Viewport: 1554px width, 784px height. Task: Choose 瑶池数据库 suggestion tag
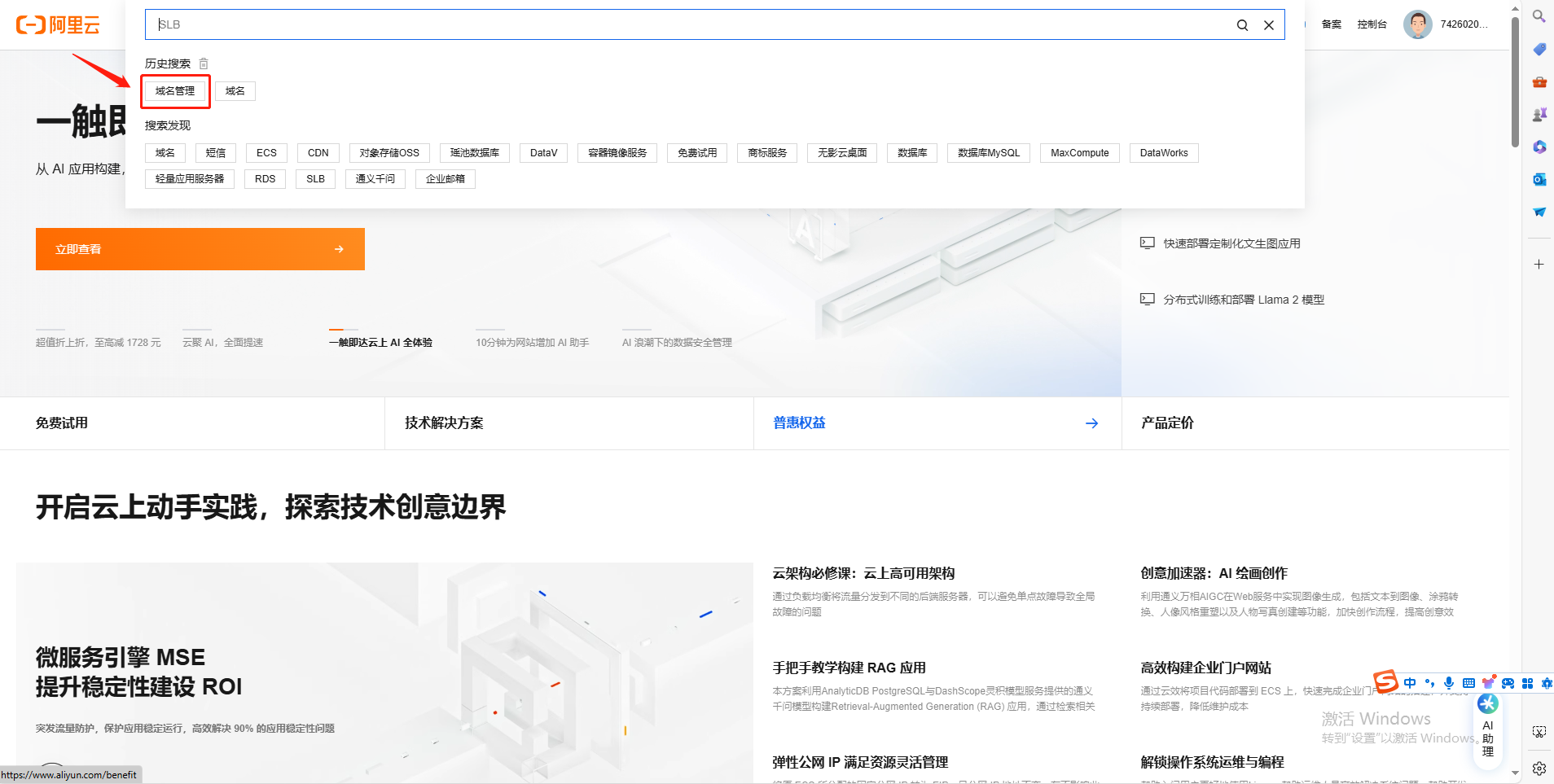point(475,153)
